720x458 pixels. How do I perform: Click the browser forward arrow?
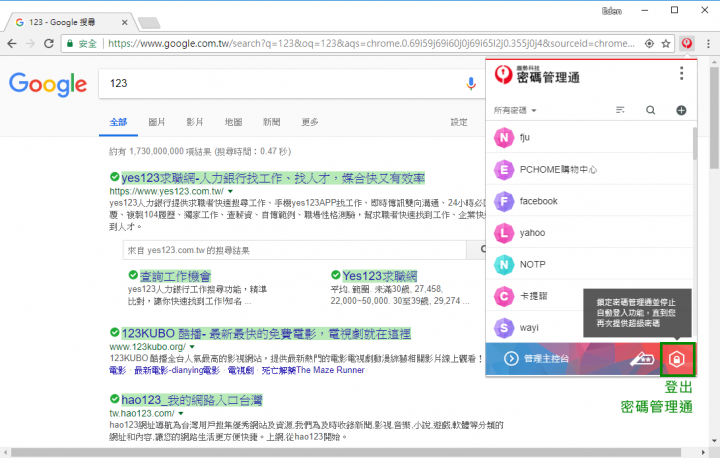click(x=30, y=44)
